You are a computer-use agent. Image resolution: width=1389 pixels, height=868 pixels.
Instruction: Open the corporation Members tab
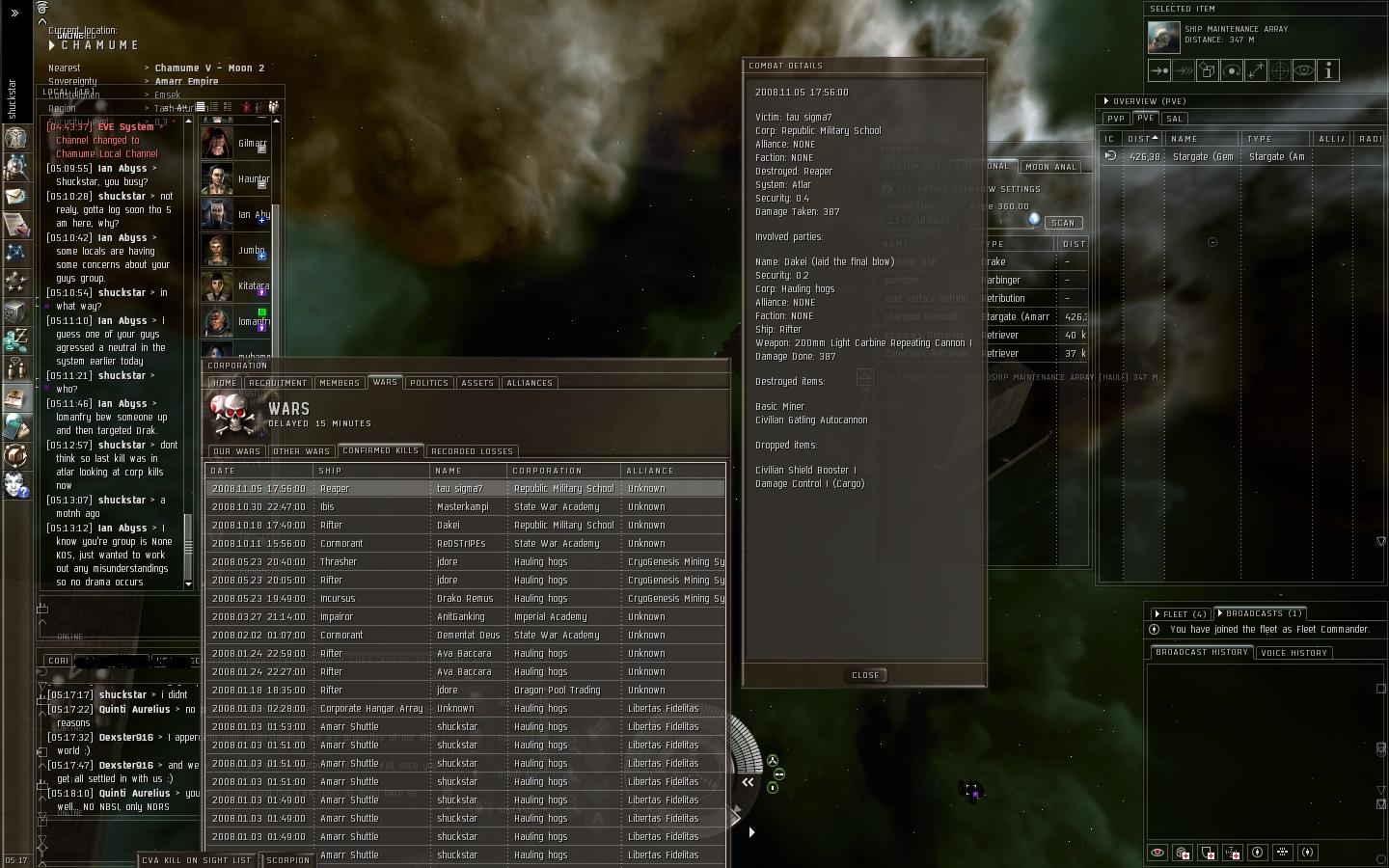(340, 383)
